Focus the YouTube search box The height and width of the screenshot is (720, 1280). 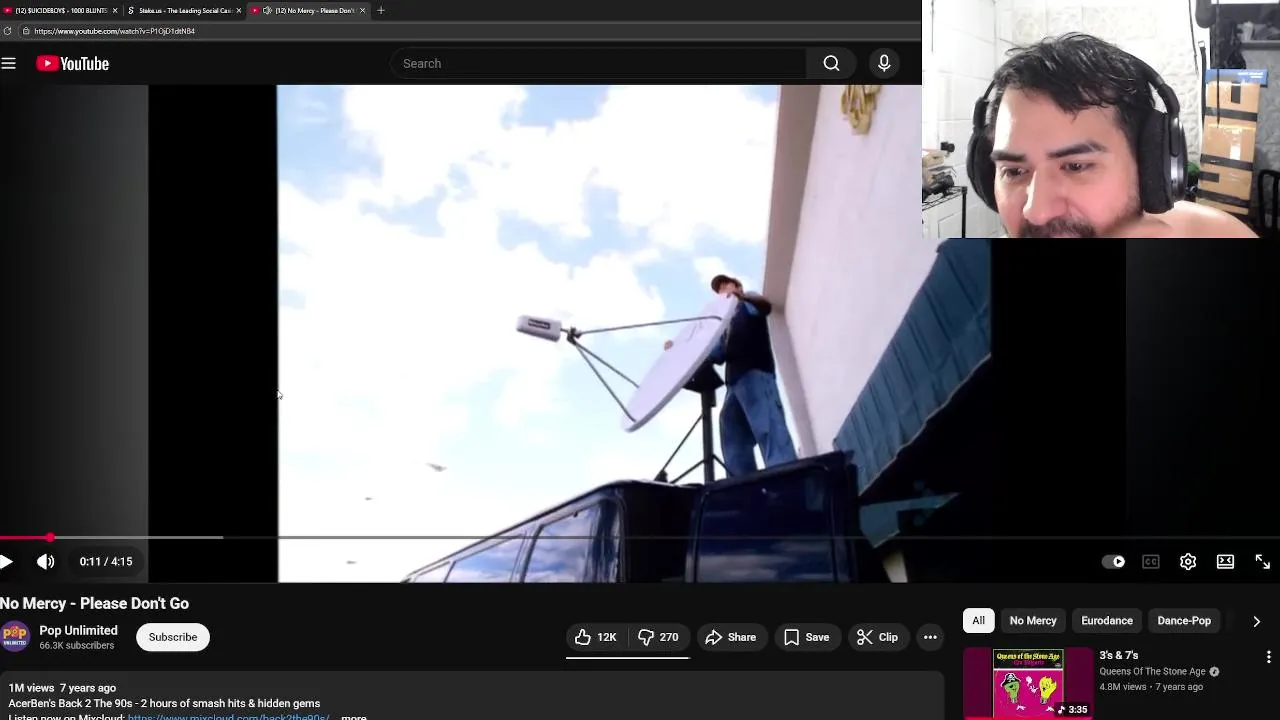(x=598, y=63)
